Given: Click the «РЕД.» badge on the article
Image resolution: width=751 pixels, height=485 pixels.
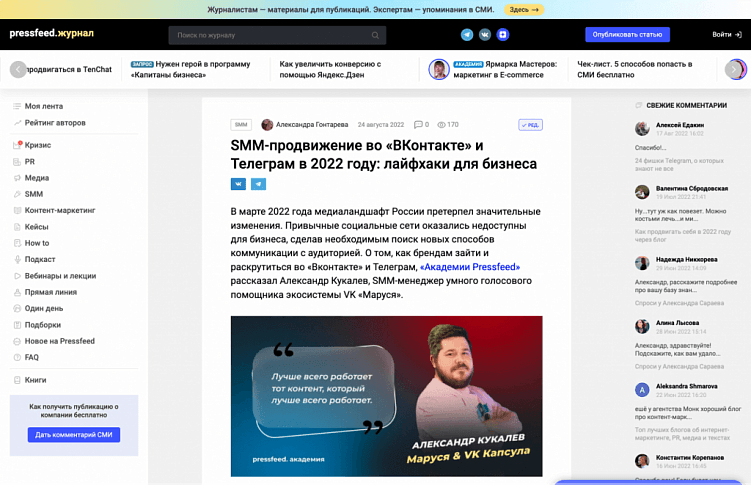Looking at the screenshot, I should pyautogui.click(x=530, y=125).
